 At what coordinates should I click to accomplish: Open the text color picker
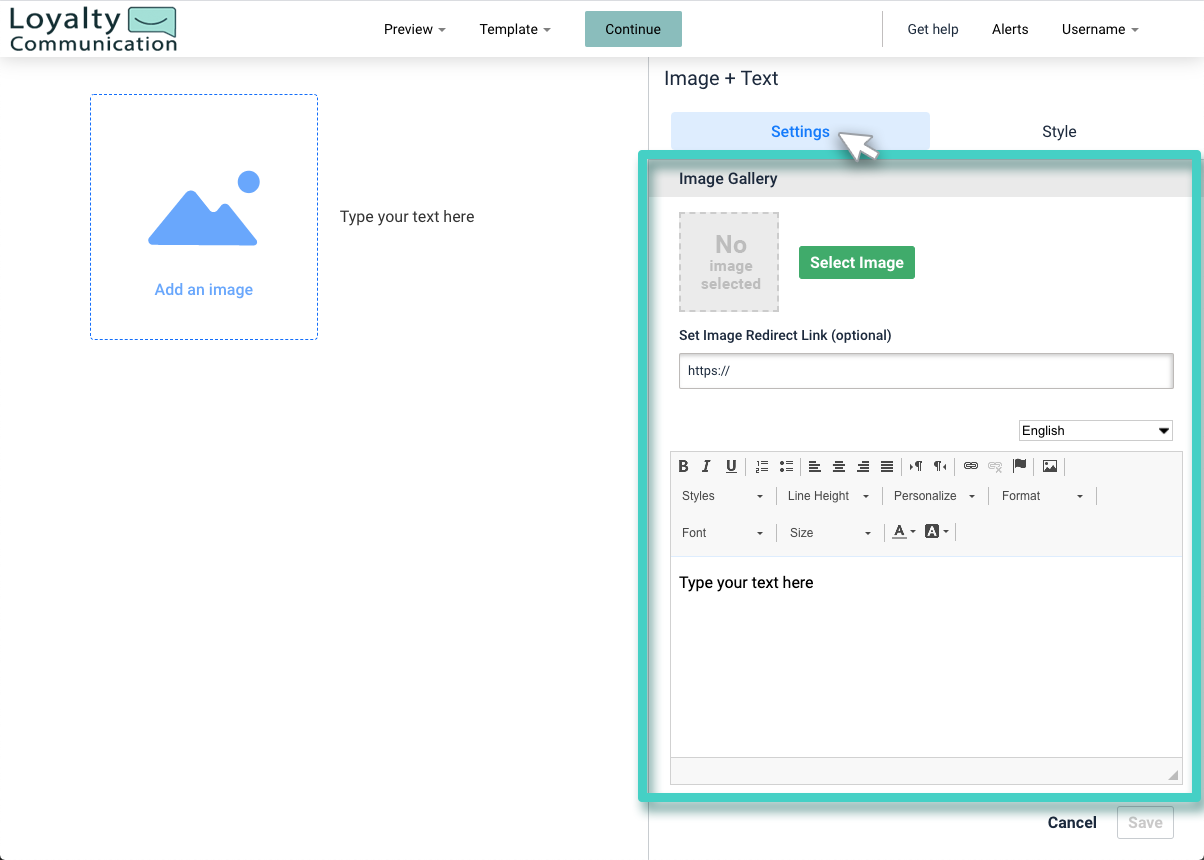(x=901, y=531)
